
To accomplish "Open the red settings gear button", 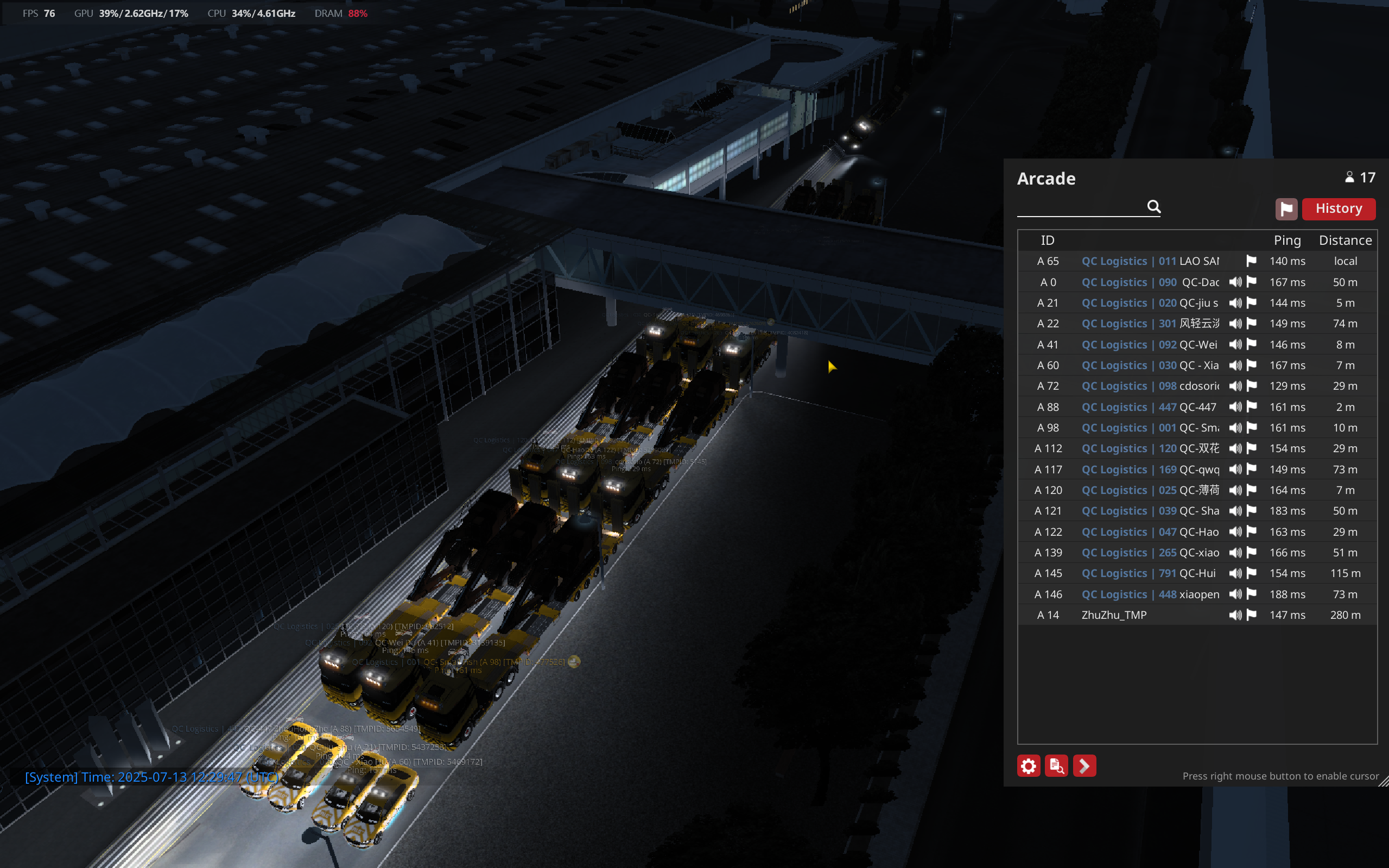I will (1029, 766).
